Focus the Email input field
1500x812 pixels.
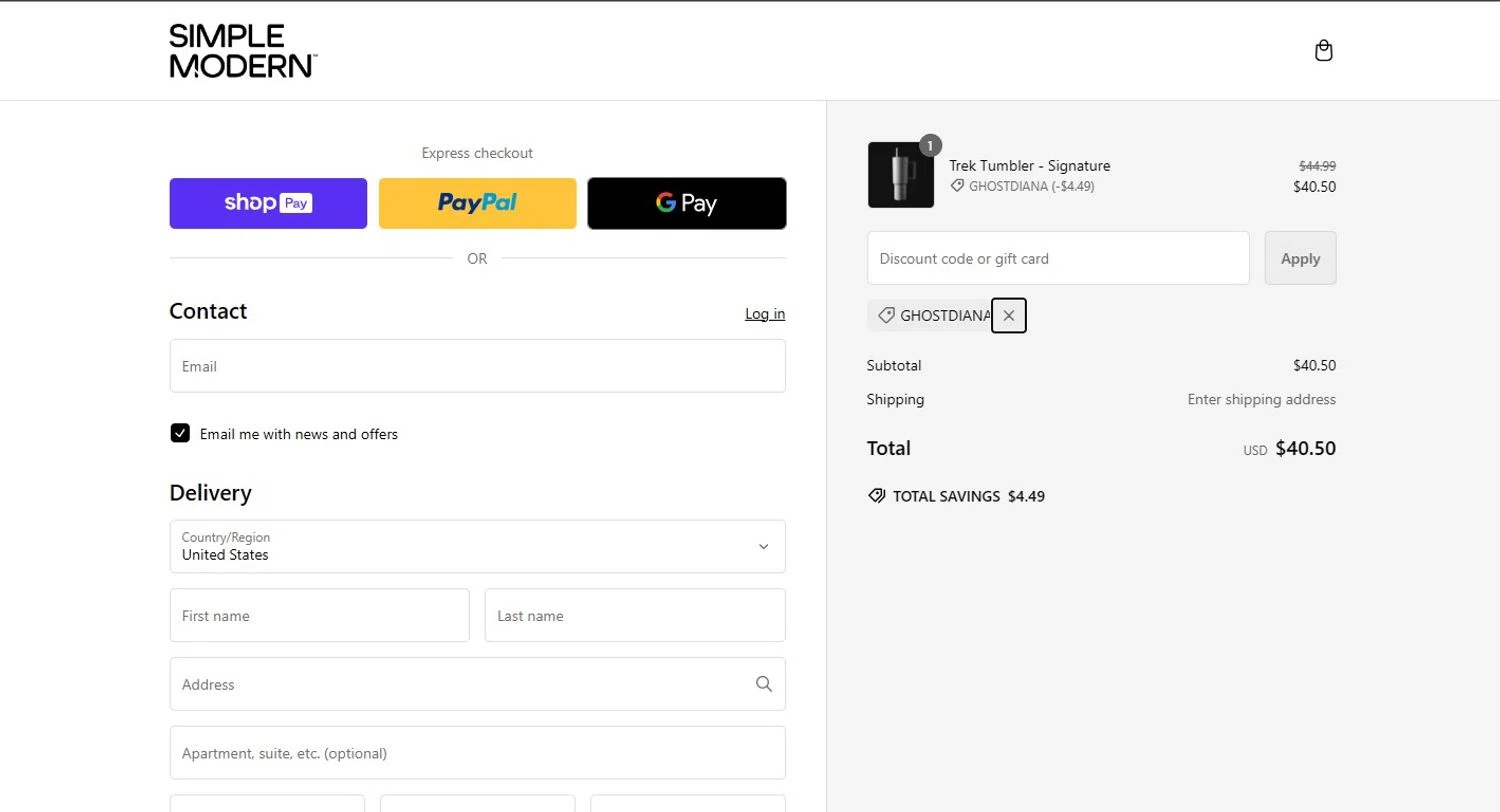coord(477,366)
